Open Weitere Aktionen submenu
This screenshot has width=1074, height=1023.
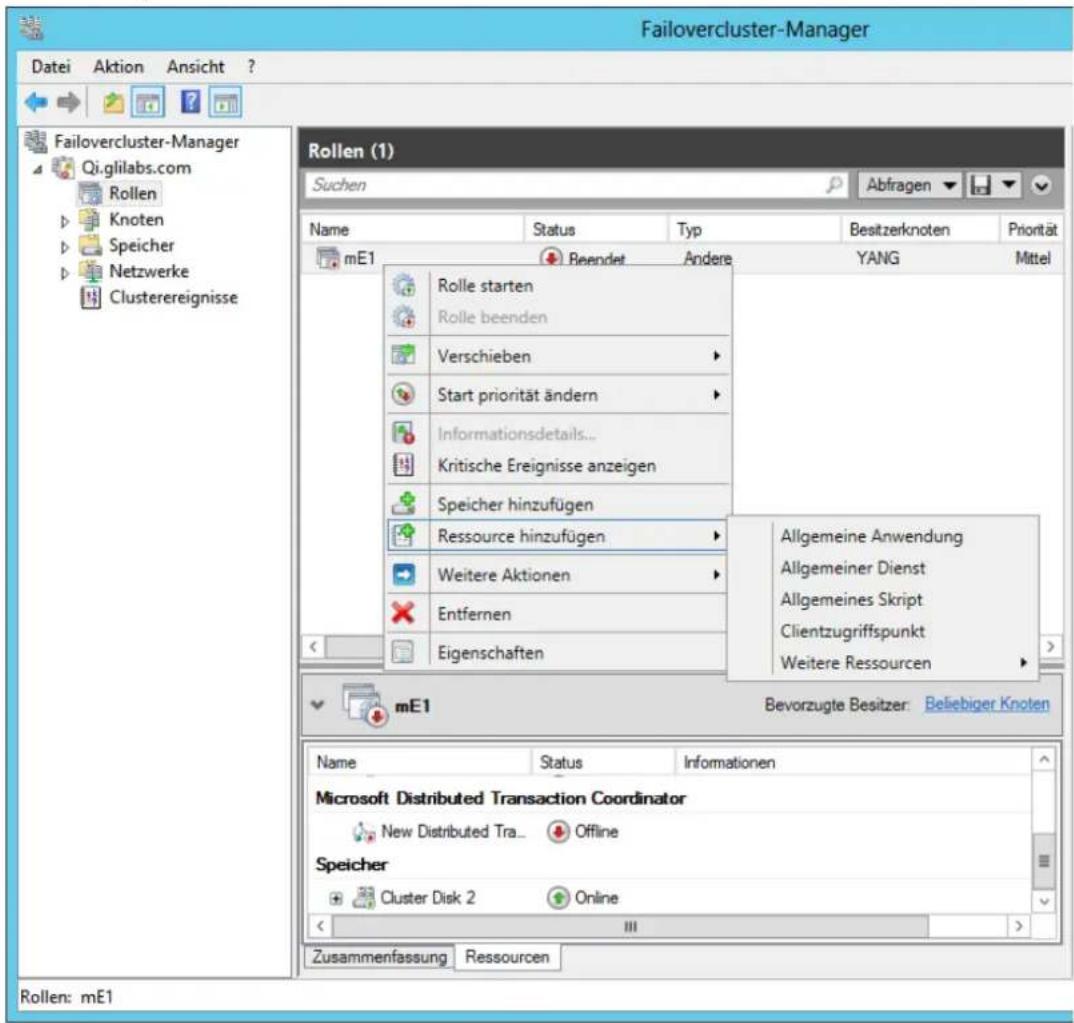(x=558, y=575)
